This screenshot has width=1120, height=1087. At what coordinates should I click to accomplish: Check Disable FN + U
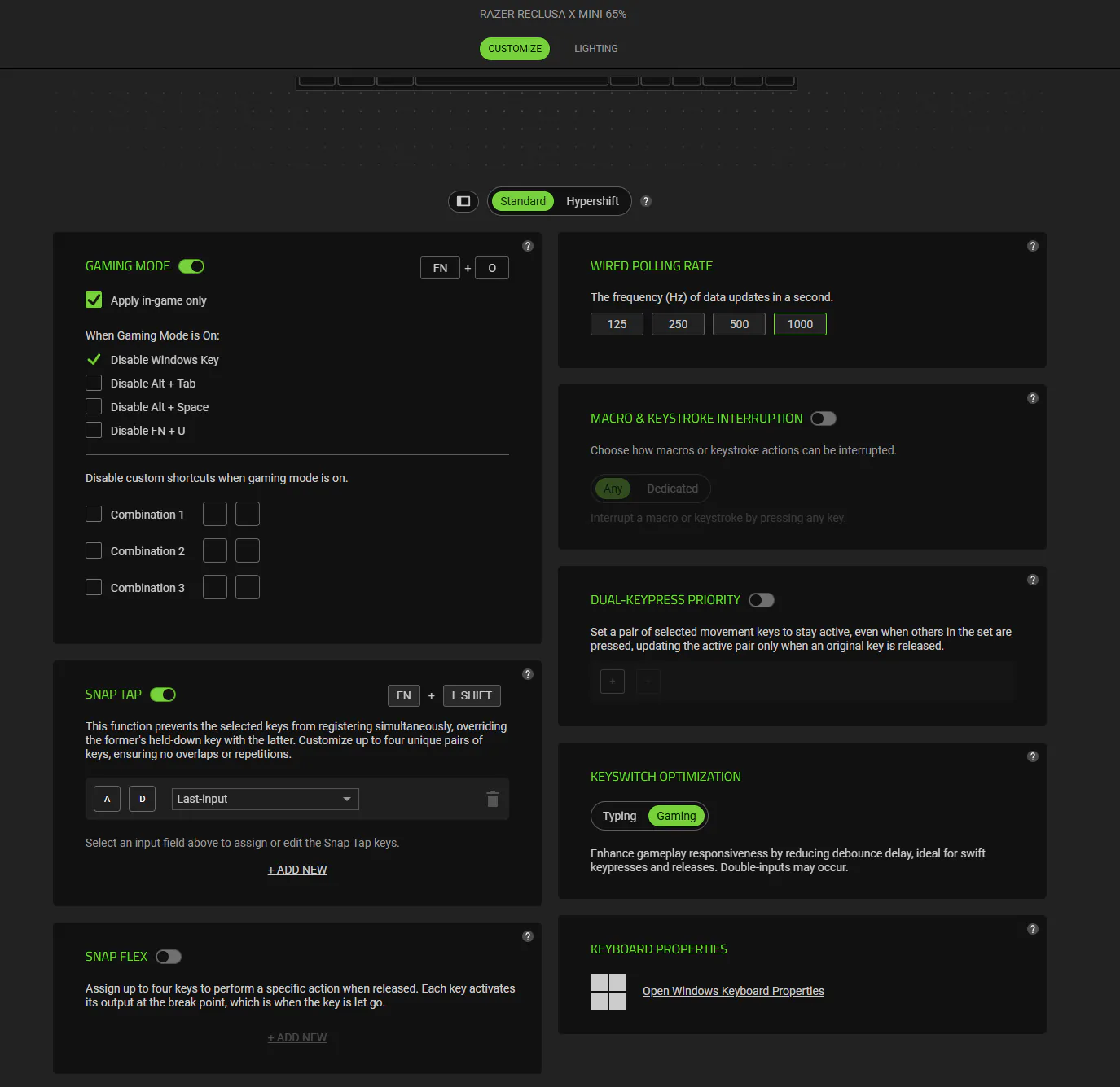[x=94, y=430]
